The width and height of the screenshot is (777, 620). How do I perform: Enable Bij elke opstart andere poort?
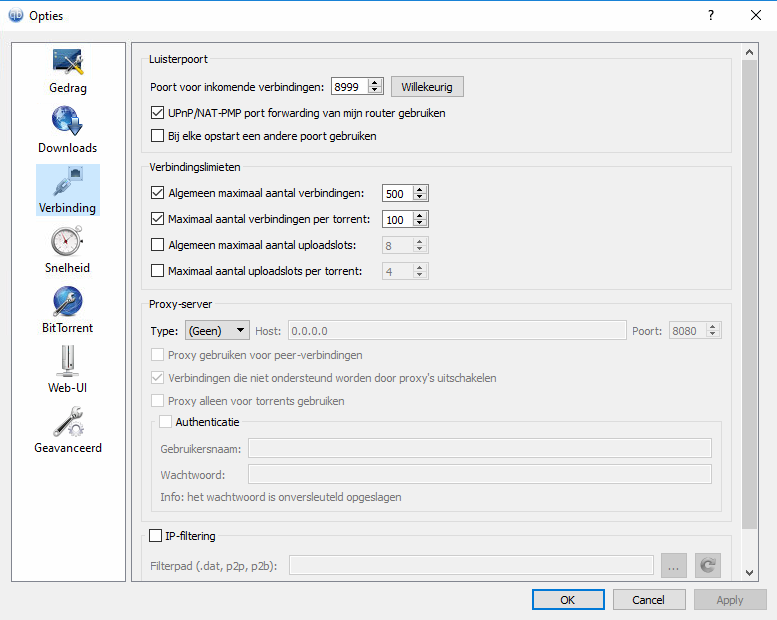[x=157, y=136]
